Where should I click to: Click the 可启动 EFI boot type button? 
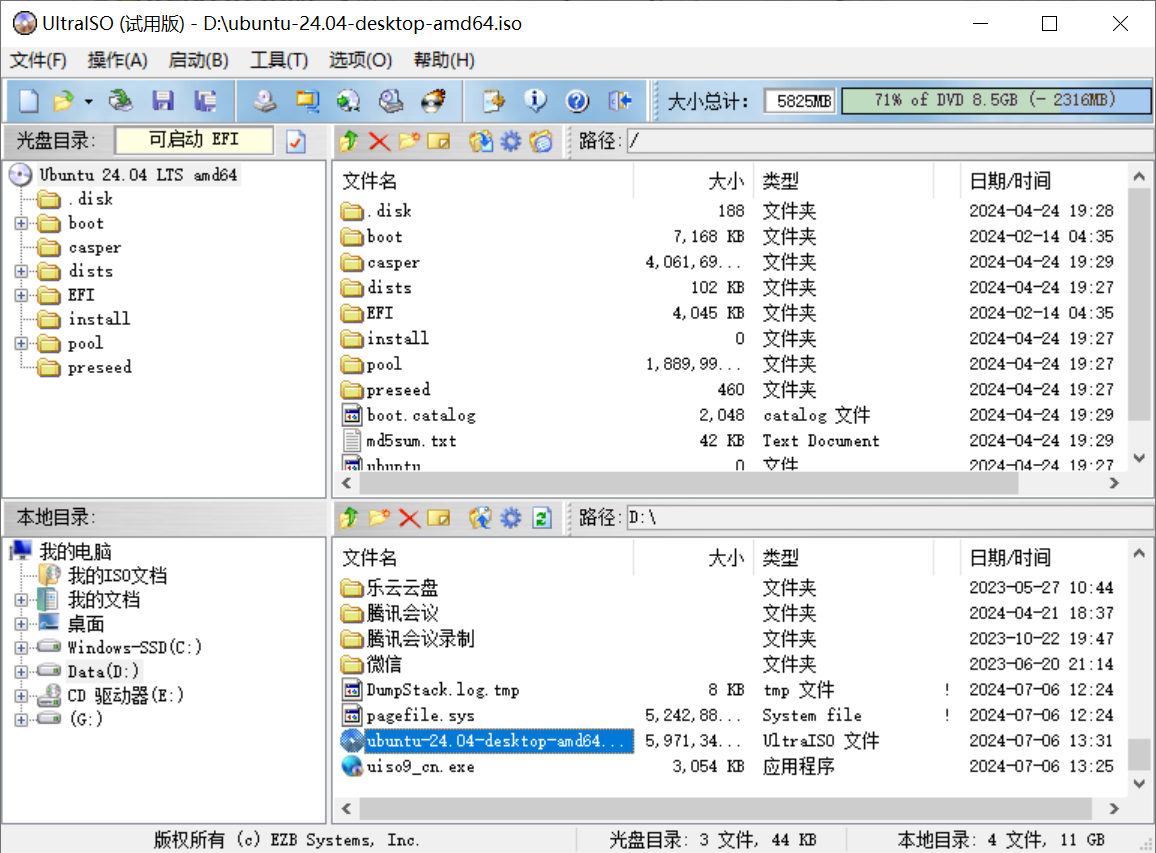click(194, 140)
